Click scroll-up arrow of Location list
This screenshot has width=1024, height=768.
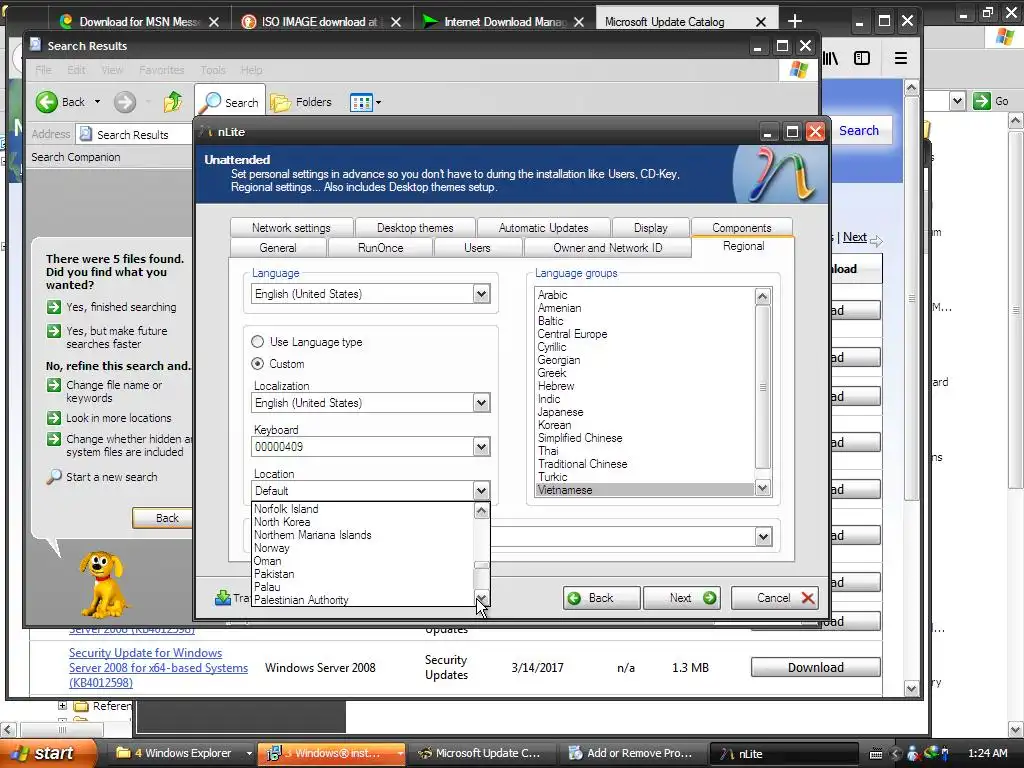tap(481, 511)
